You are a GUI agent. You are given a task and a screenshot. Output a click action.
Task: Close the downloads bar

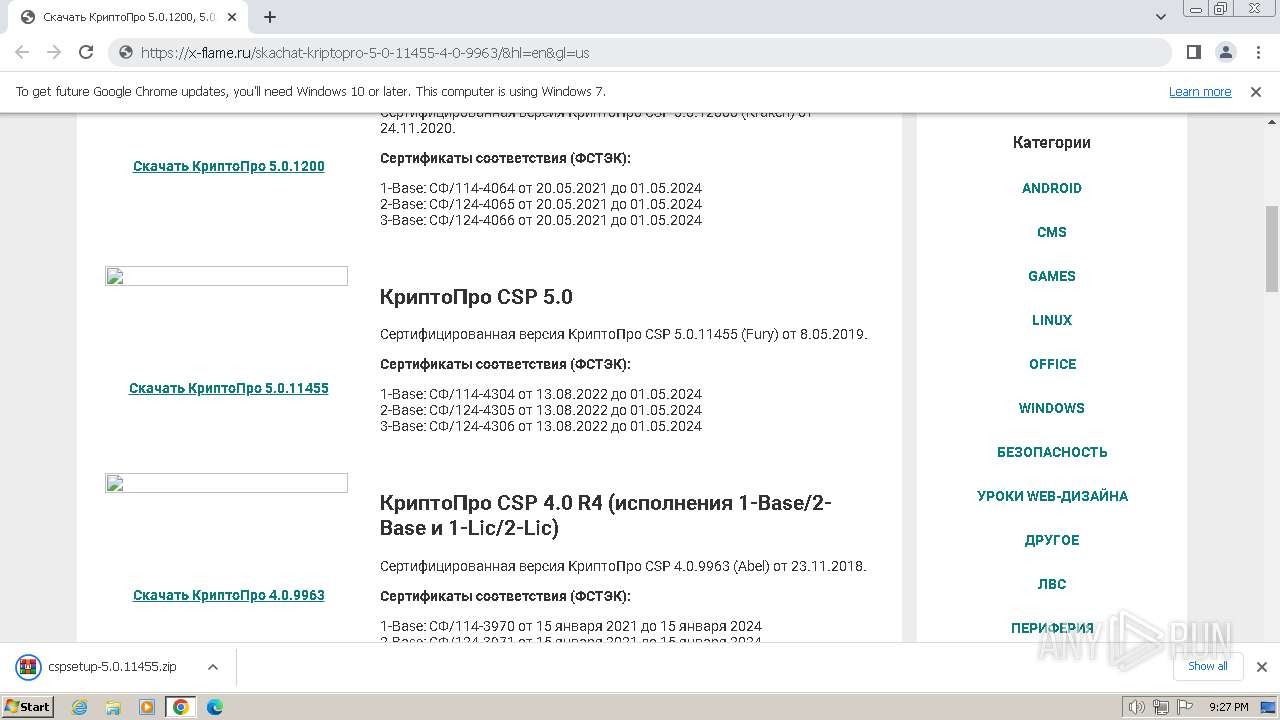pyautogui.click(x=1261, y=667)
